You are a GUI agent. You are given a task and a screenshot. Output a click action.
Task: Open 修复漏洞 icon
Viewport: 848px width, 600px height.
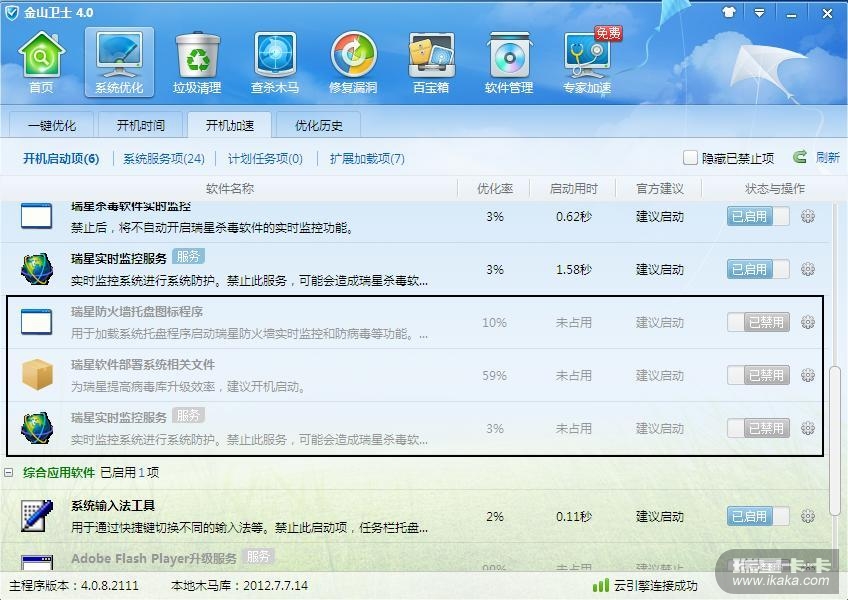coord(353,62)
